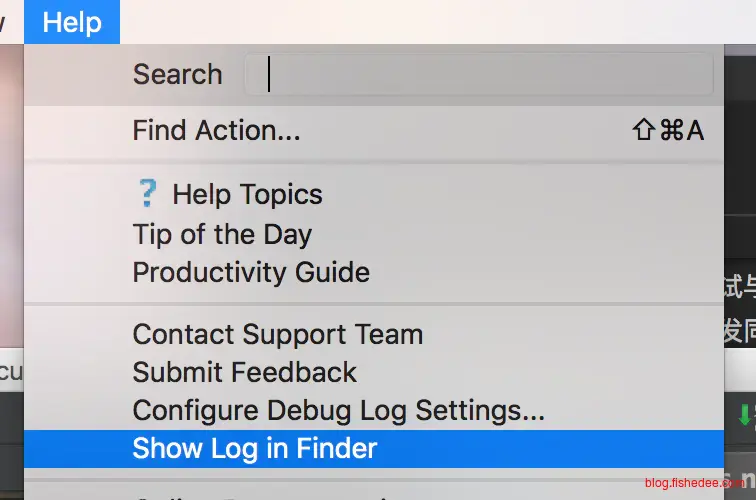Click the partially visible menu left of Help
756x500 pixels.
pos(6,22)
